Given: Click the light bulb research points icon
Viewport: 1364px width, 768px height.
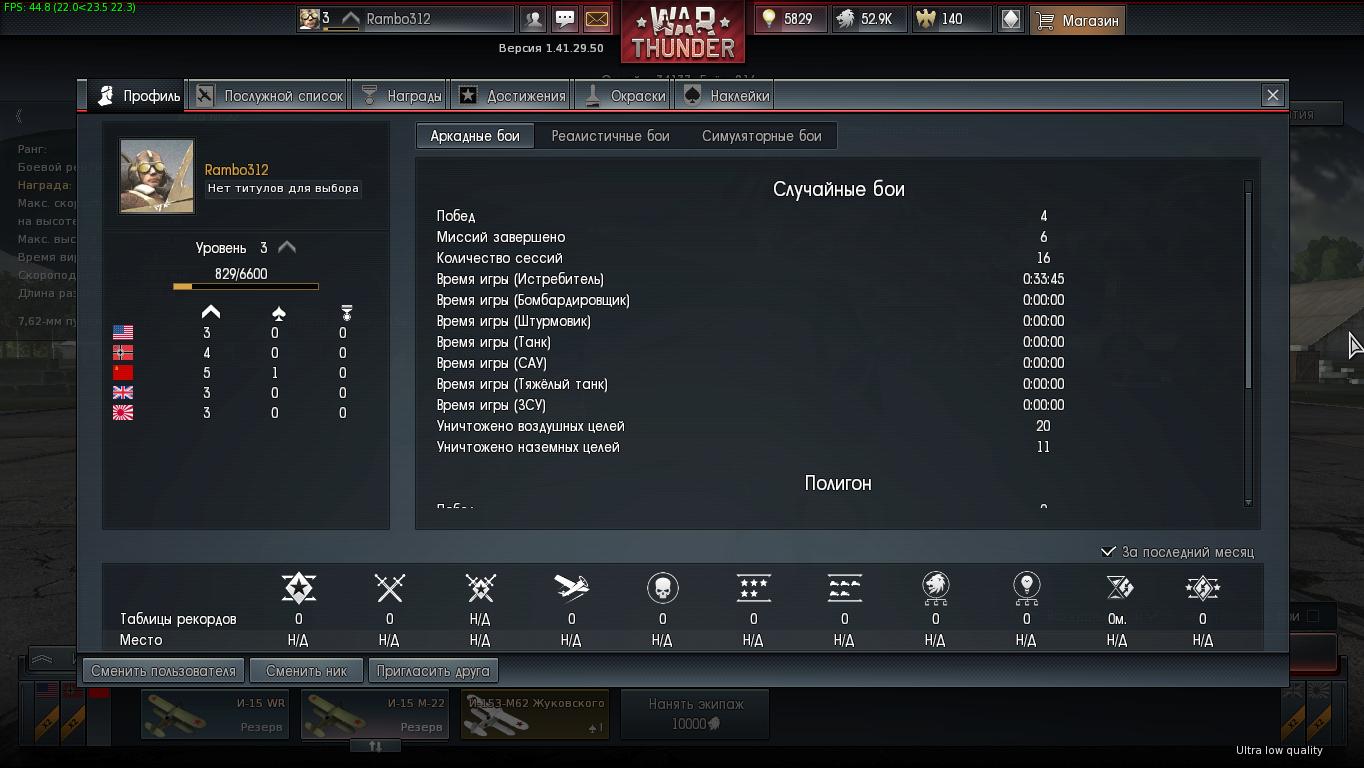Looking at the screenshot, I should [x=769, y=19].
